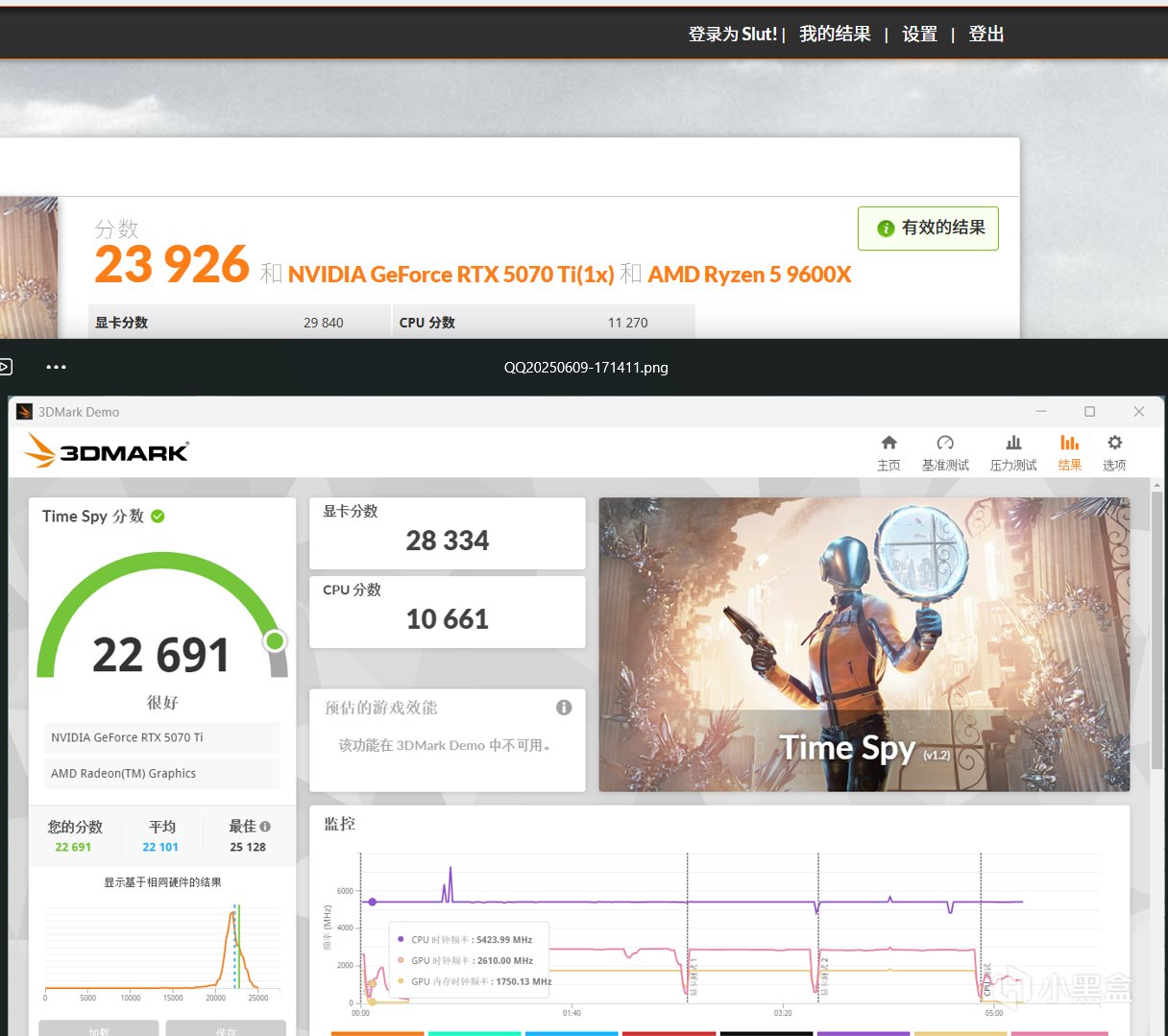Minimize the 3DMark Demo window

click(1041, 412)
